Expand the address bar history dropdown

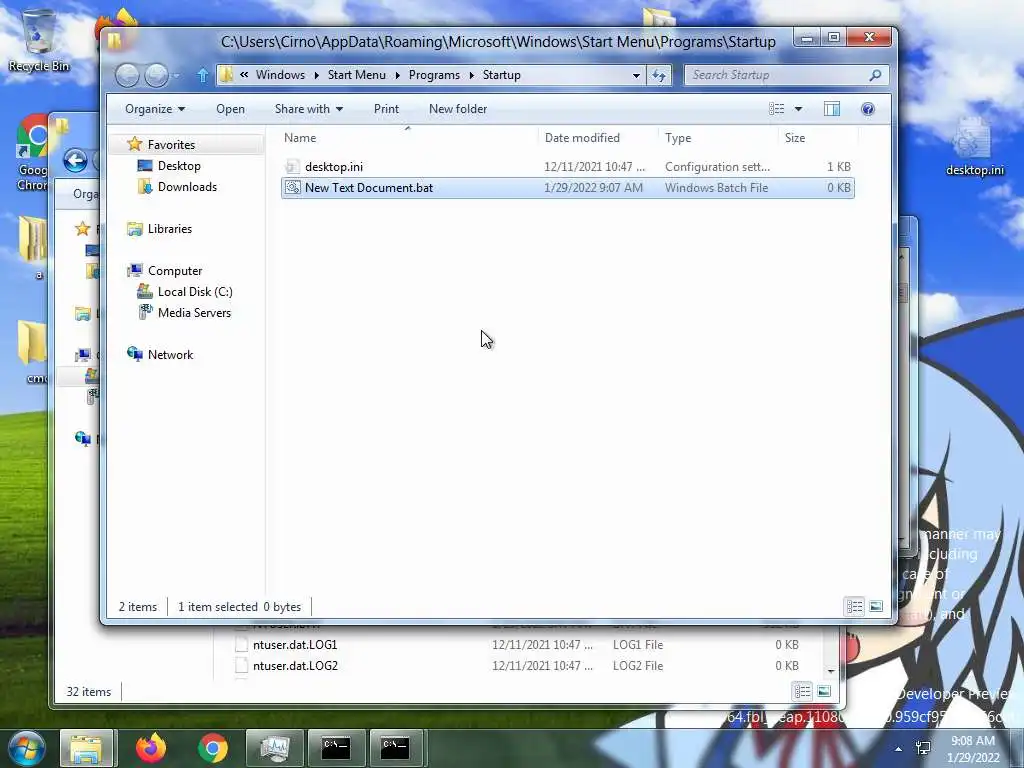pos(636,76)
